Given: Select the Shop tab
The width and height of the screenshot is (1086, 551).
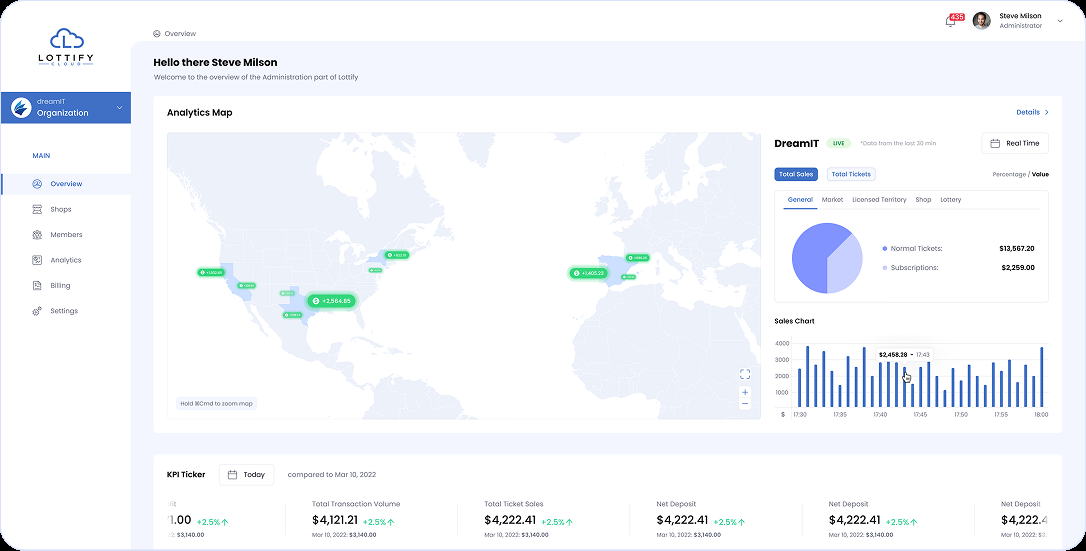Looking at the screenshot, I should pyautogui.click(x=923, y=199).
